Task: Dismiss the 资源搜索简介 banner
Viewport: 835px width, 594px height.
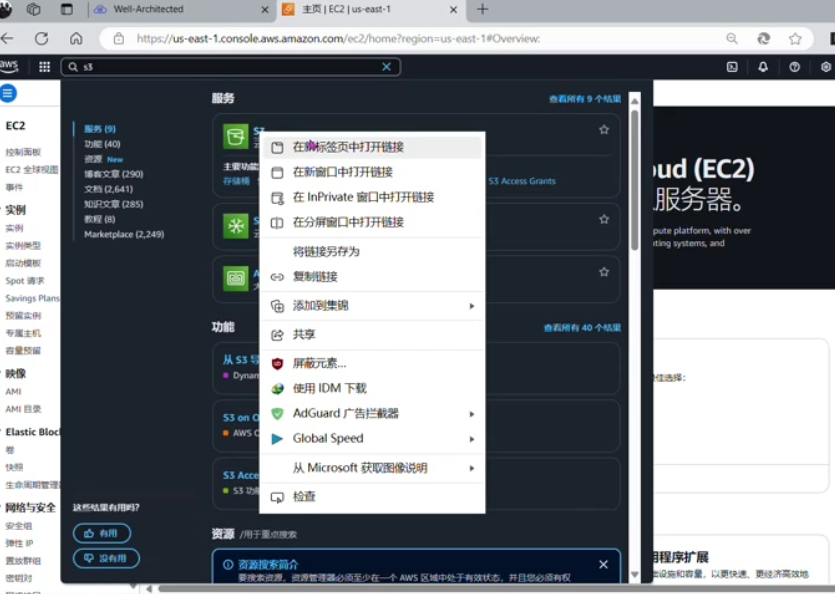Action: 603,564
